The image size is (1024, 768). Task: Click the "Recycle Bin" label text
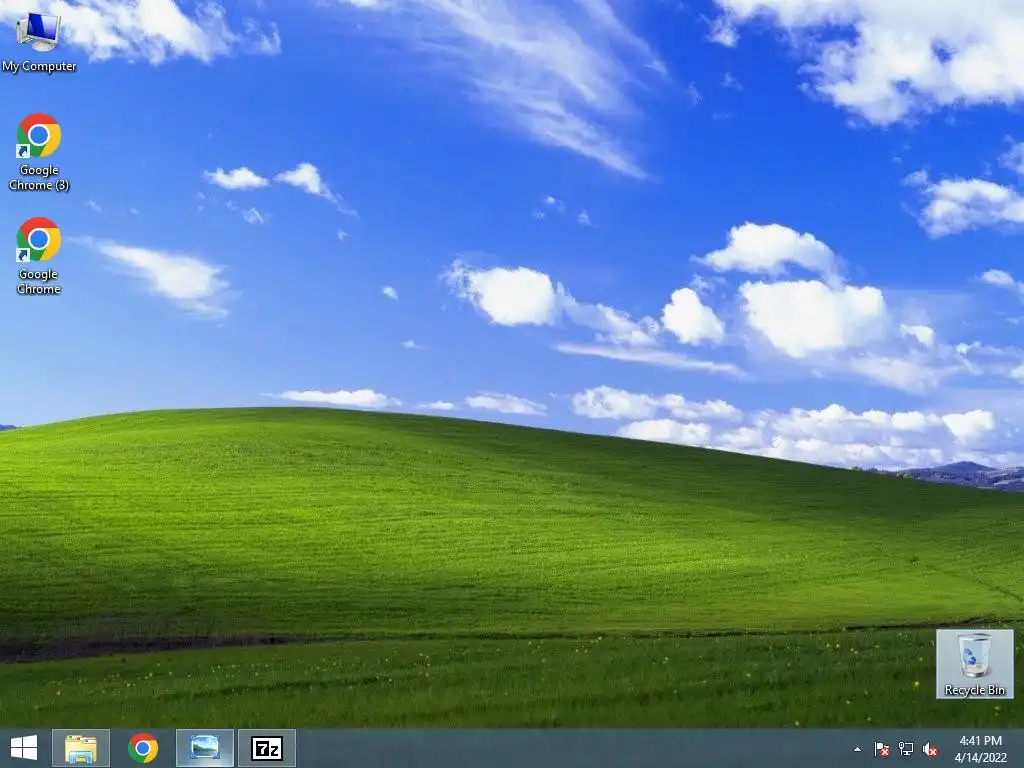tap(974, 690)
